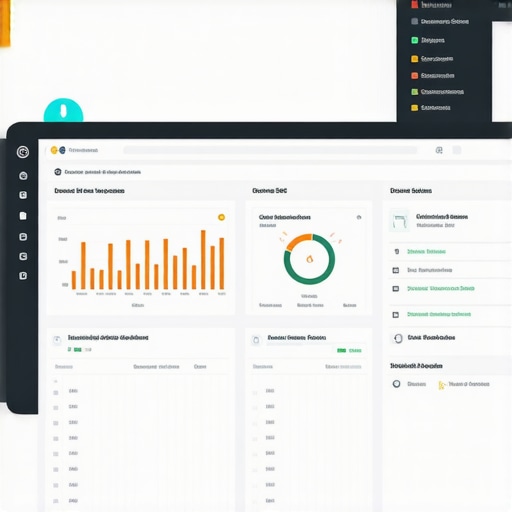The image size is (512, 512).
Task: Select the red square icon in dark top-right panel
Action: (415, 5)
